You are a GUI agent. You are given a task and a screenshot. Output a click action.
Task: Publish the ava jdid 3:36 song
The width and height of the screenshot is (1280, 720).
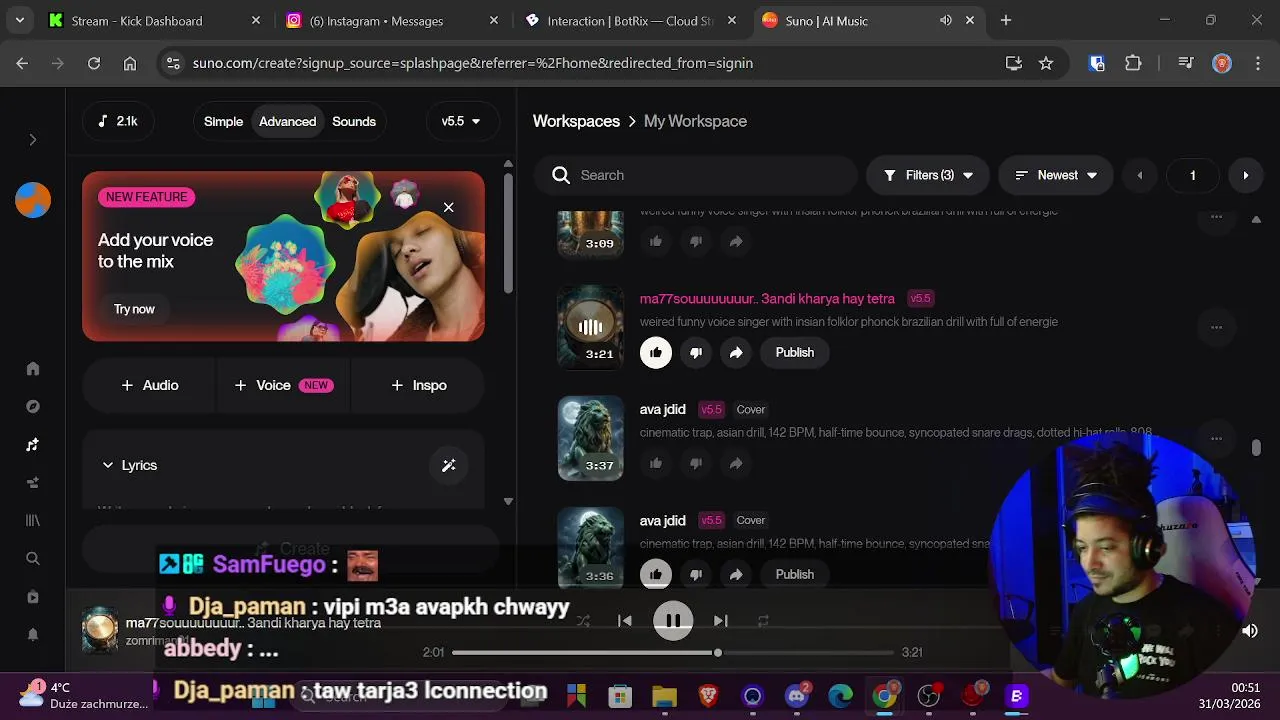[x=795, y=574]
